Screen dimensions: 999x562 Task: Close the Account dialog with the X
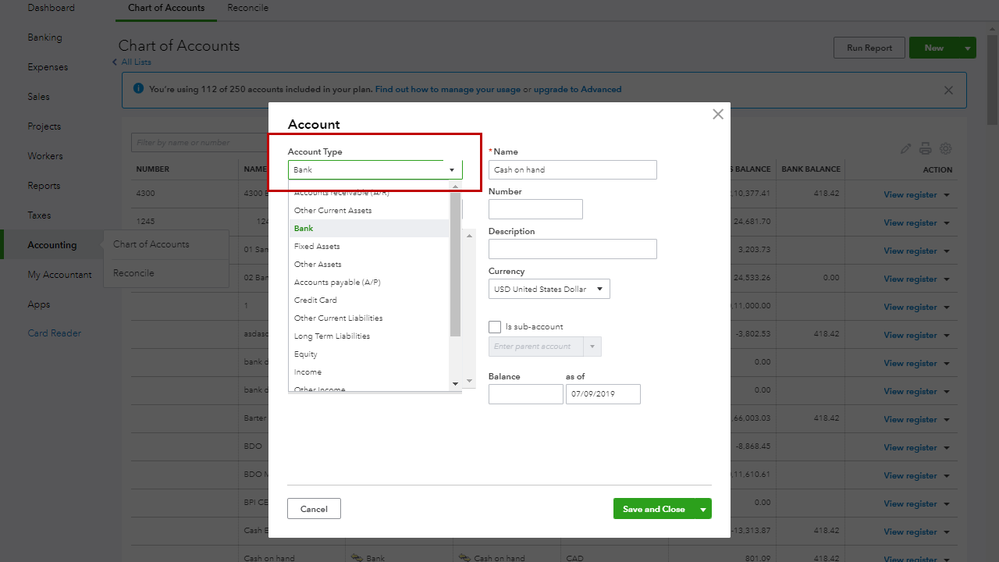click(x=717, y=114)
